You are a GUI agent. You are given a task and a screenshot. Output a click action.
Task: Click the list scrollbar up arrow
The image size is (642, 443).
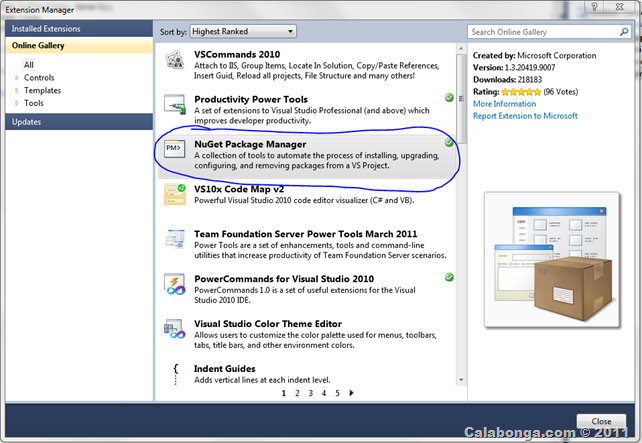[461, 48]
